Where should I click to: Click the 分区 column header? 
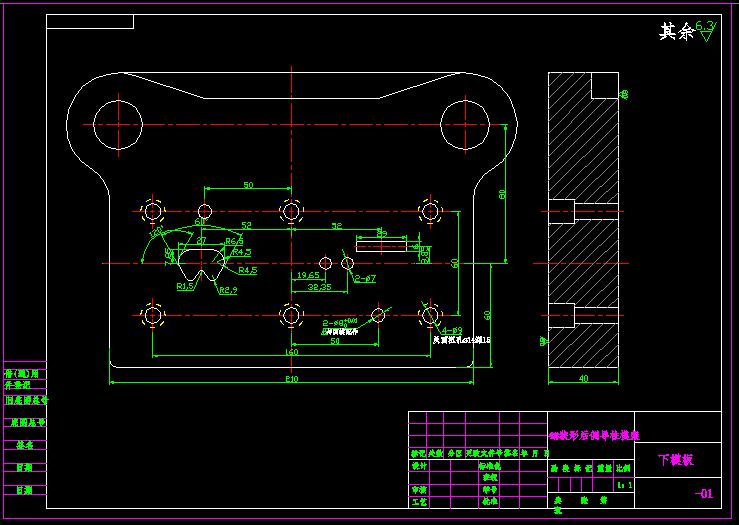coord(455,454)
